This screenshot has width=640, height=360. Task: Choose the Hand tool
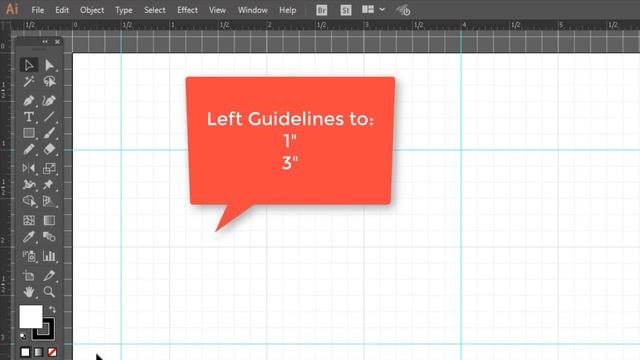coord(29,292)
